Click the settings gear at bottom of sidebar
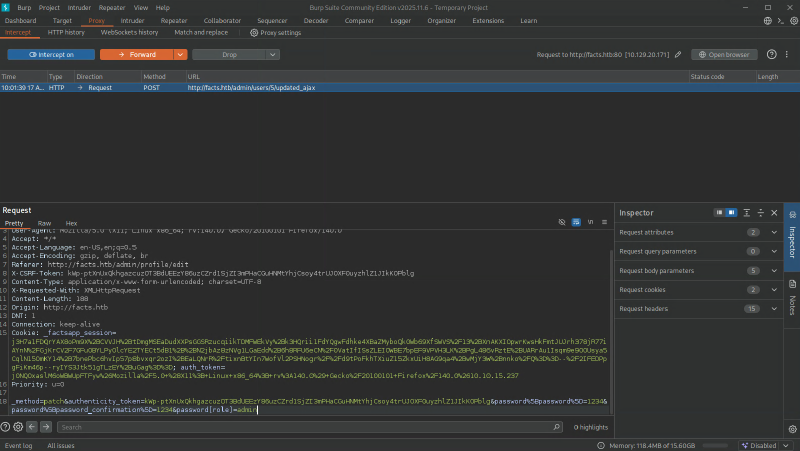 coord(792,429)
